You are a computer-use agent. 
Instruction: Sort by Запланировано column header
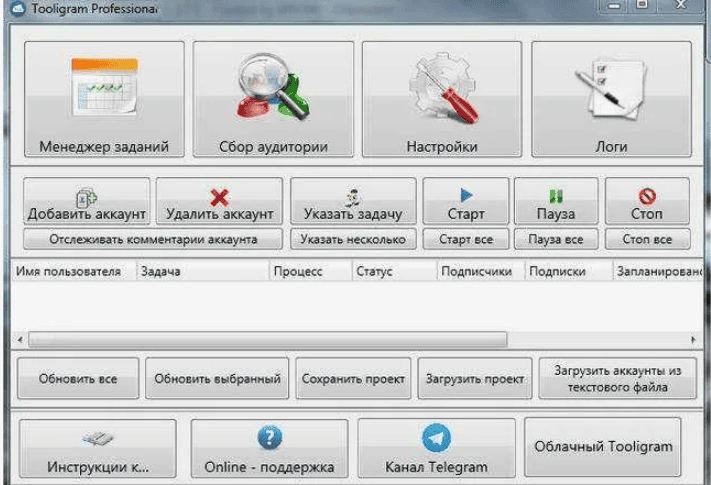pos(658,271)
